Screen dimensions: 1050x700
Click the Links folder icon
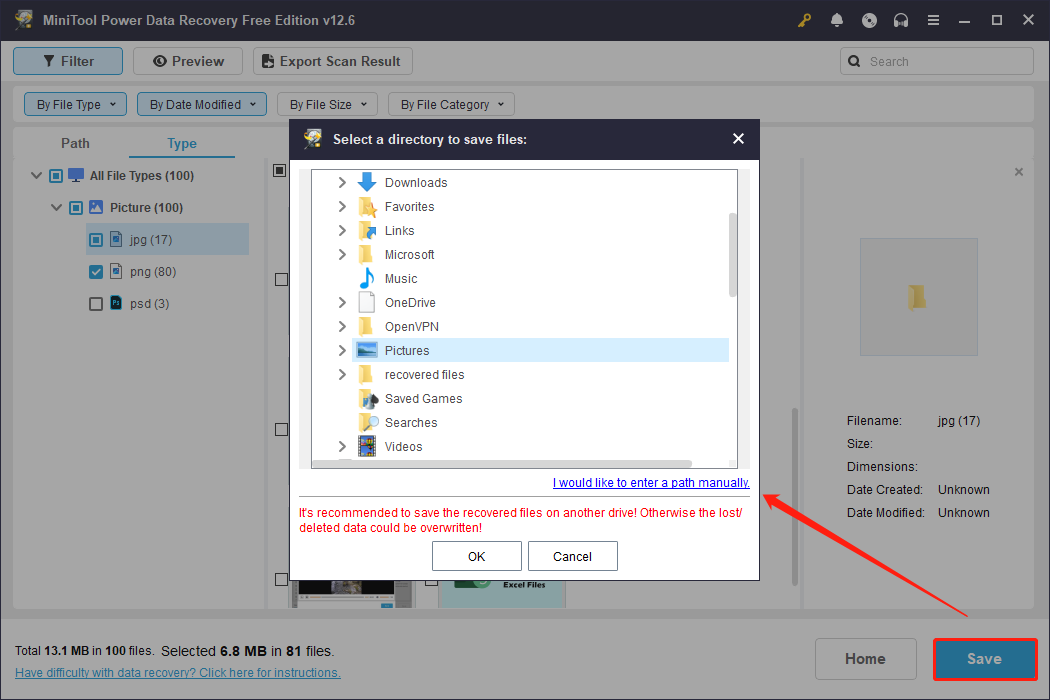[367, 230]
